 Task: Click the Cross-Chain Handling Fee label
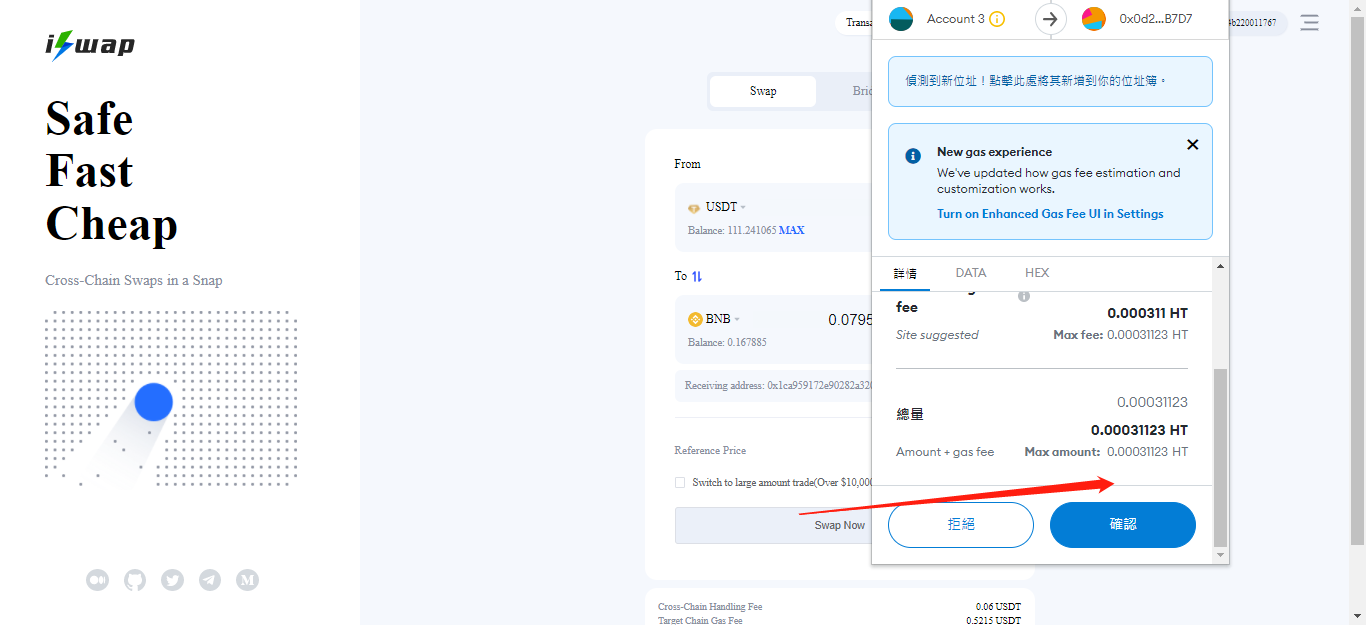click(x=710, y=607)
